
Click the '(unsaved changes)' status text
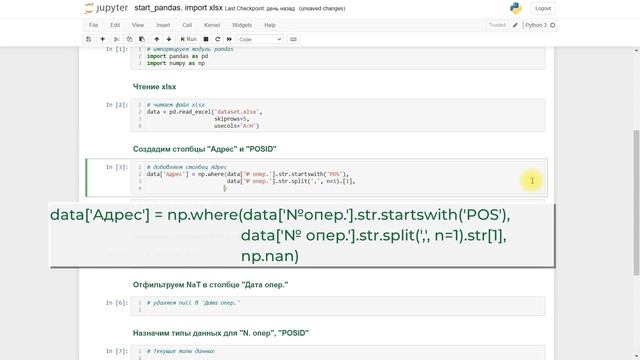coord(322,9)
